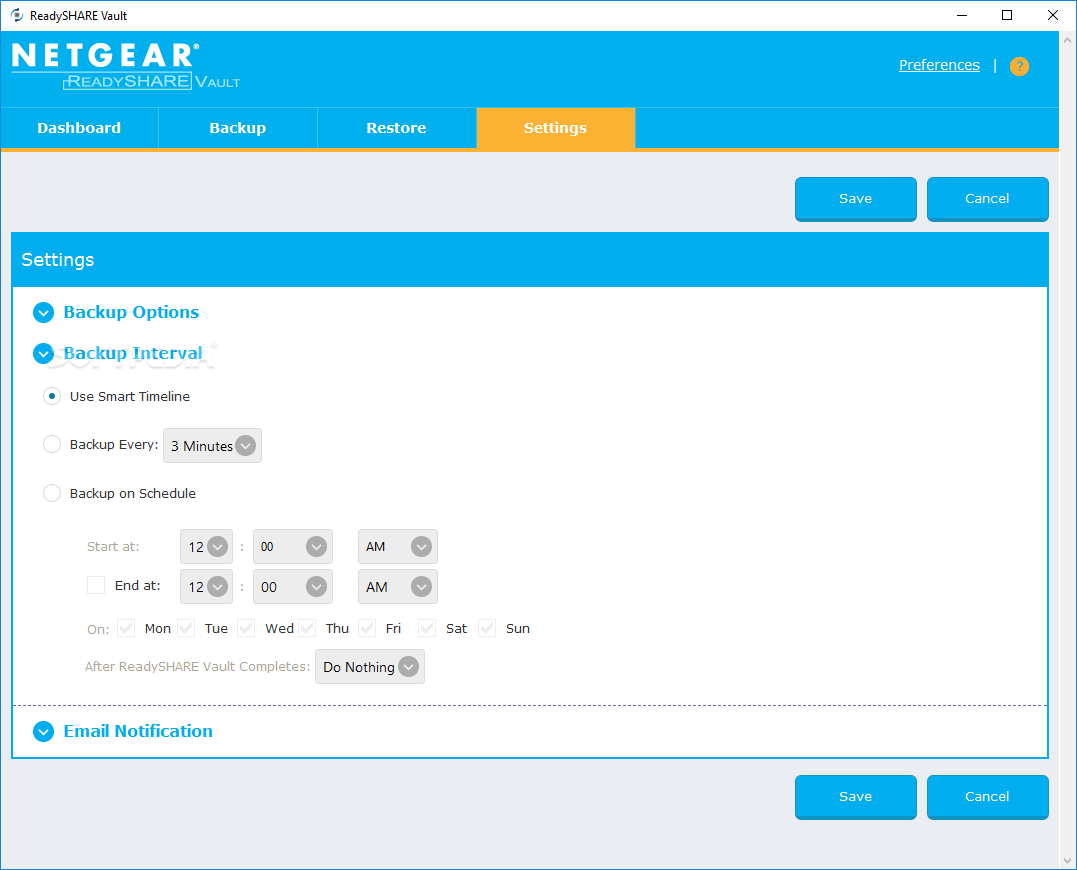This screenshot has width=1077, height=870.
Task: Collapse the Backup Options section chevron
Action: click(x=43, y=312)
